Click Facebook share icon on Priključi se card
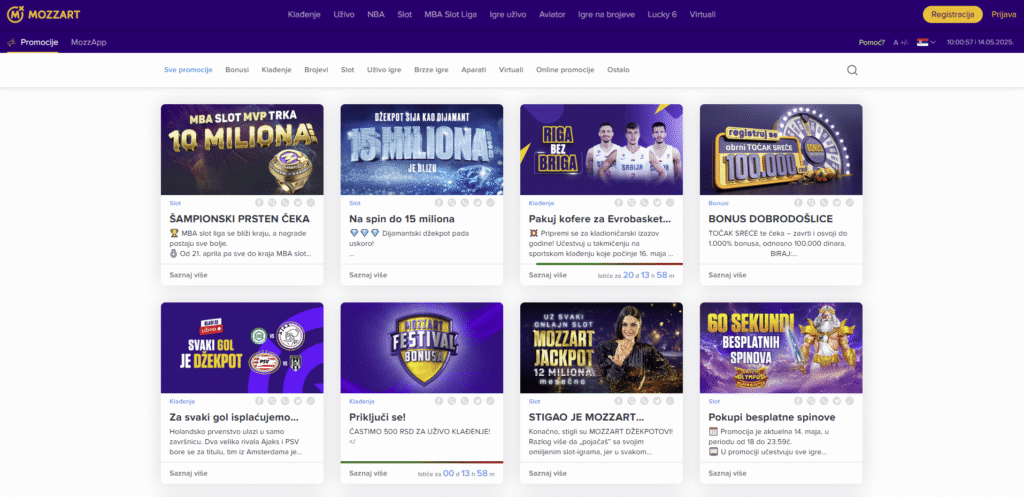1024x497 pixels. (437, 401)
